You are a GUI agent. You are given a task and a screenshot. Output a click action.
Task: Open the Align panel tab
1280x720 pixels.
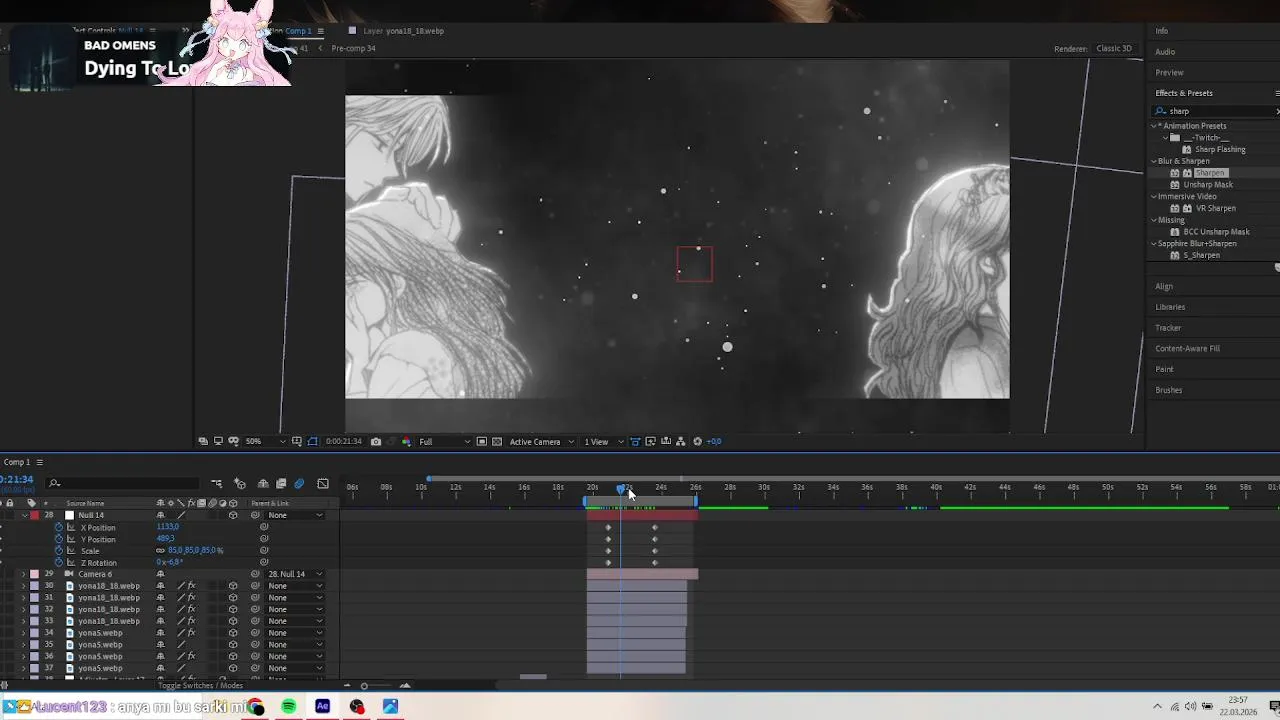1164,286
